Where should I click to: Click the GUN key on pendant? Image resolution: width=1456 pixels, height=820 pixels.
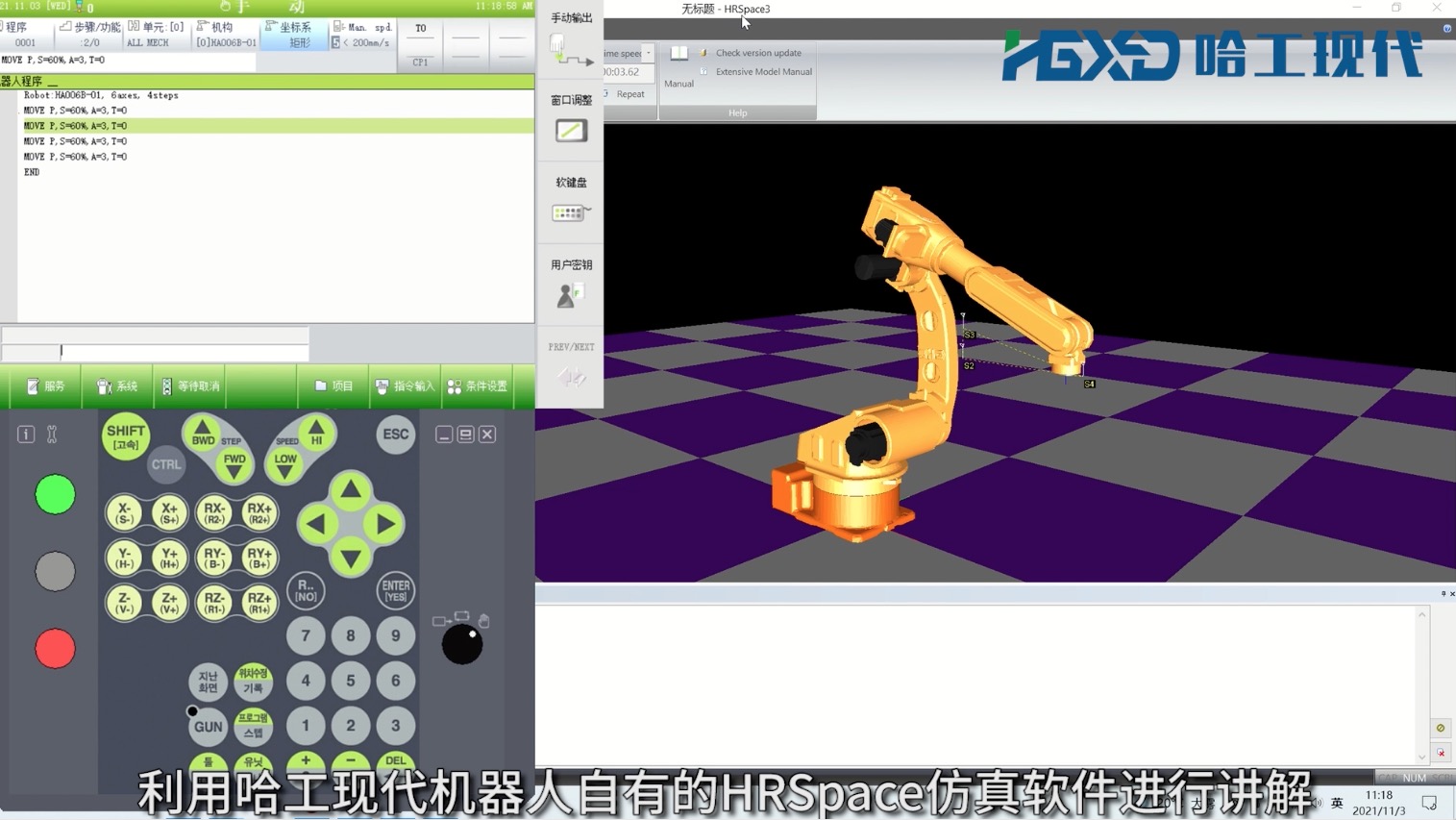[209, 727]
